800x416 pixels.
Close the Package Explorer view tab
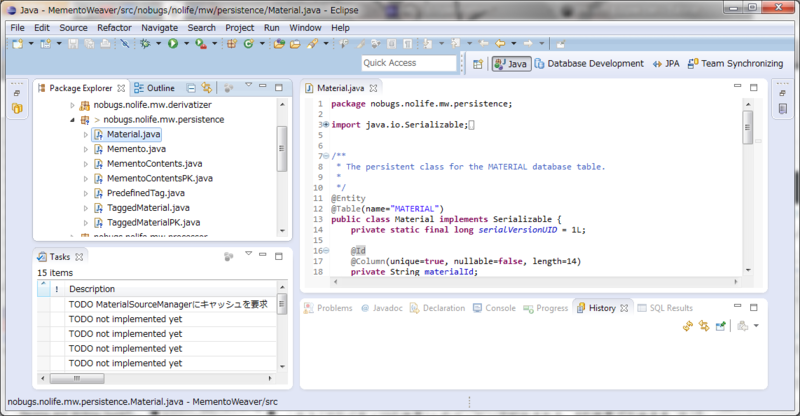click(121, 88)
